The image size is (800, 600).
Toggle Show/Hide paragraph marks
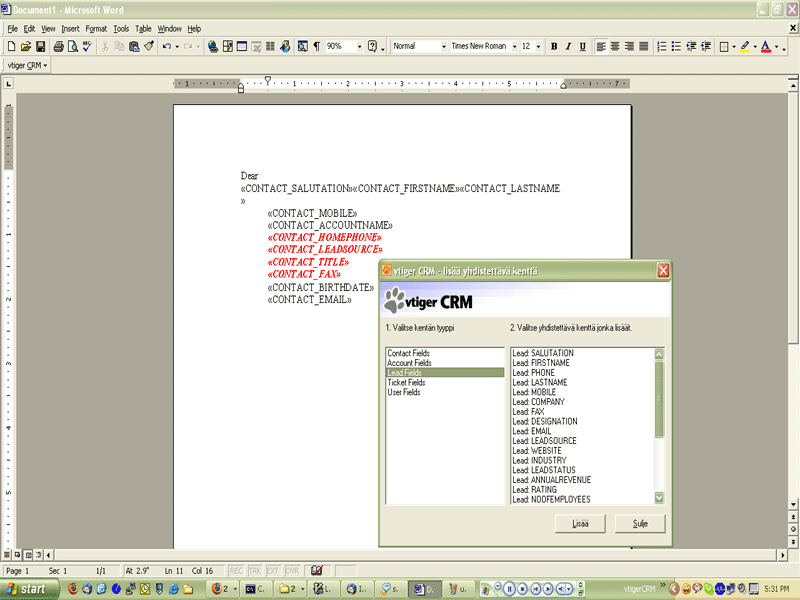click(x=317, y=46)
